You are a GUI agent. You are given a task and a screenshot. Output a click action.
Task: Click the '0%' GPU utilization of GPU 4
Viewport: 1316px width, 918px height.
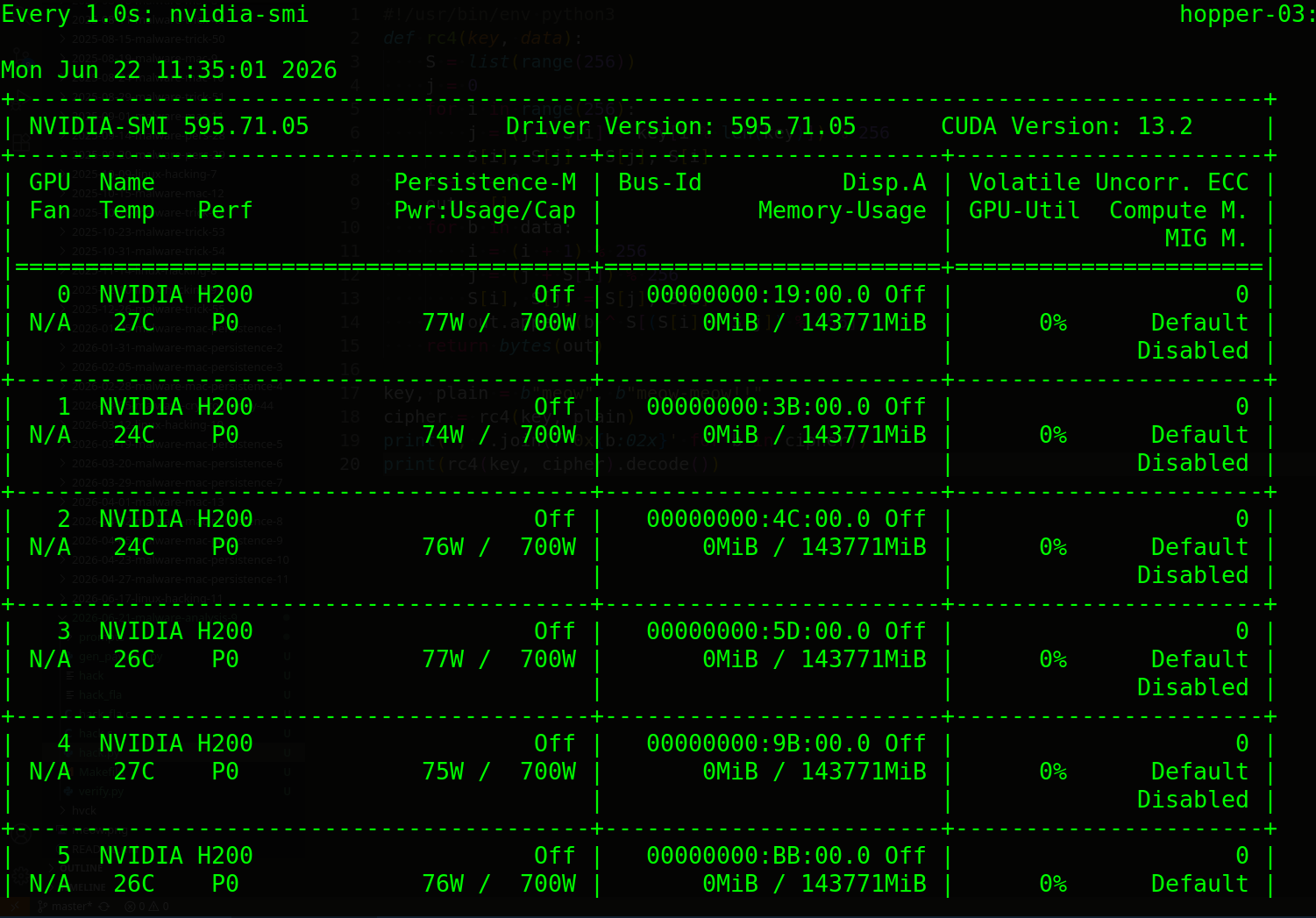point(1053,772)
